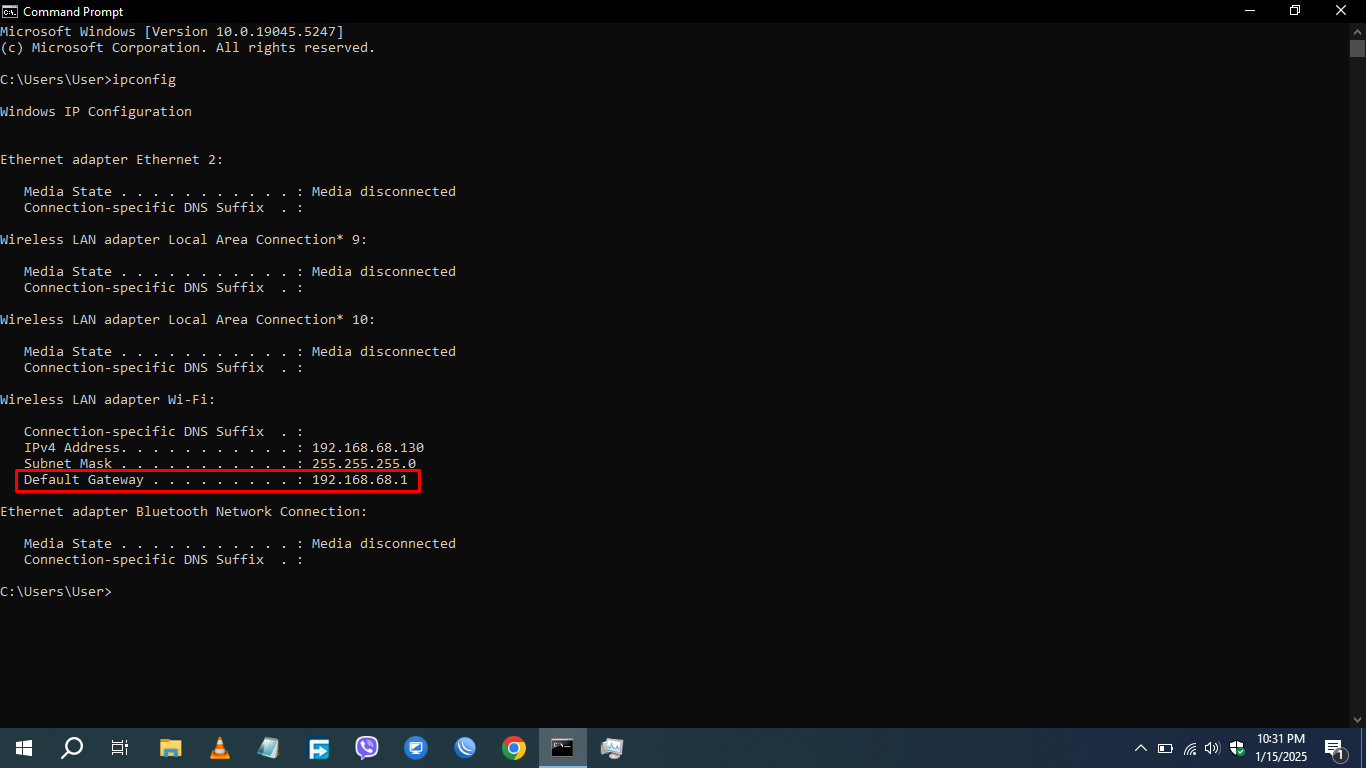Click the ipconfig command text
Screen dimensions: 1366x768
pyautogui.click(x=144, y=80)
